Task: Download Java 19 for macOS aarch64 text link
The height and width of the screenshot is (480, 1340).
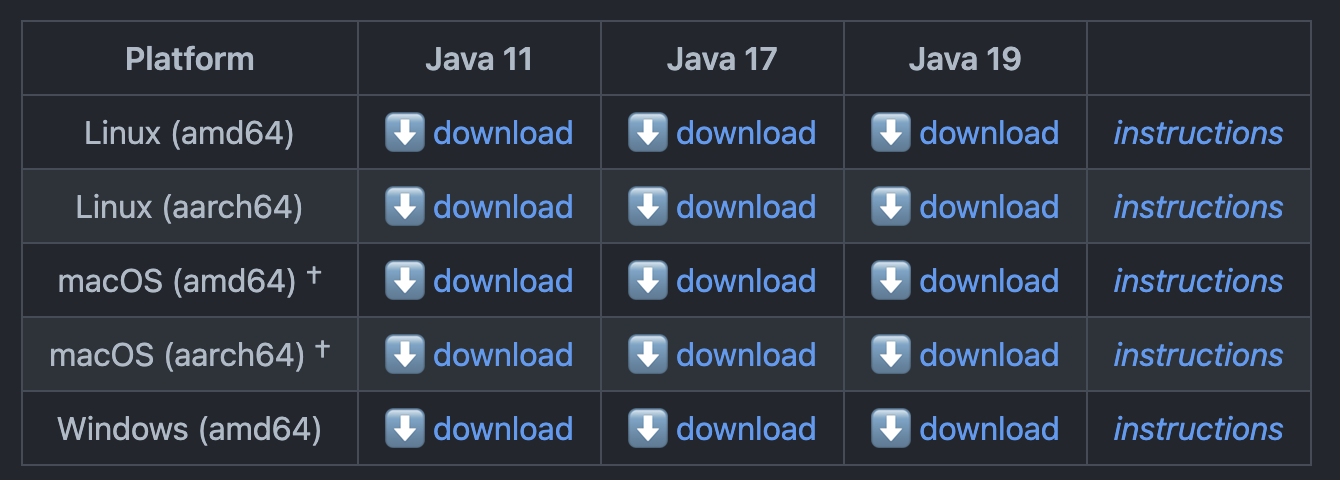Action: (x=989, y=354)
